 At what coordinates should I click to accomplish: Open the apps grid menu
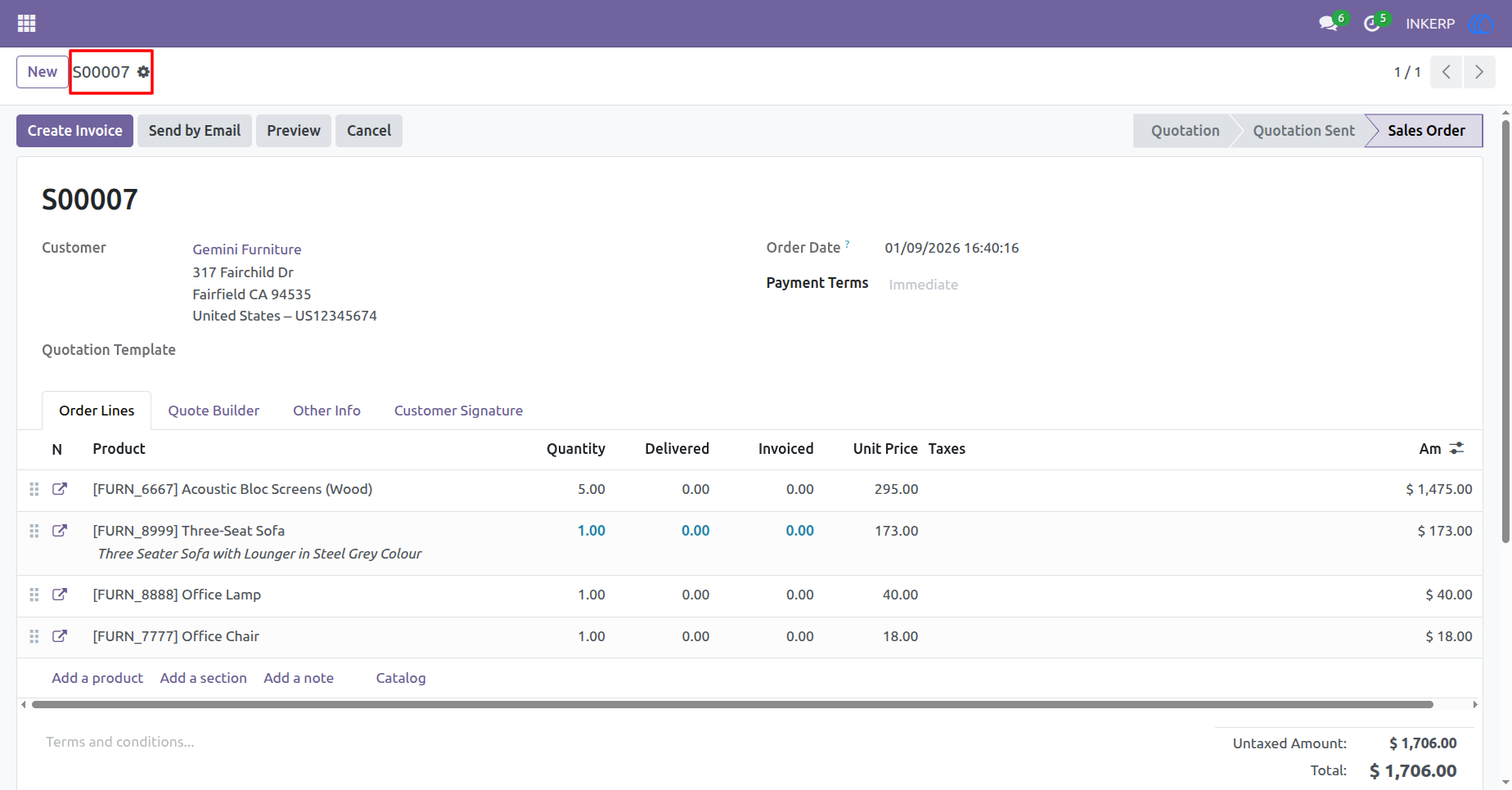26,24
